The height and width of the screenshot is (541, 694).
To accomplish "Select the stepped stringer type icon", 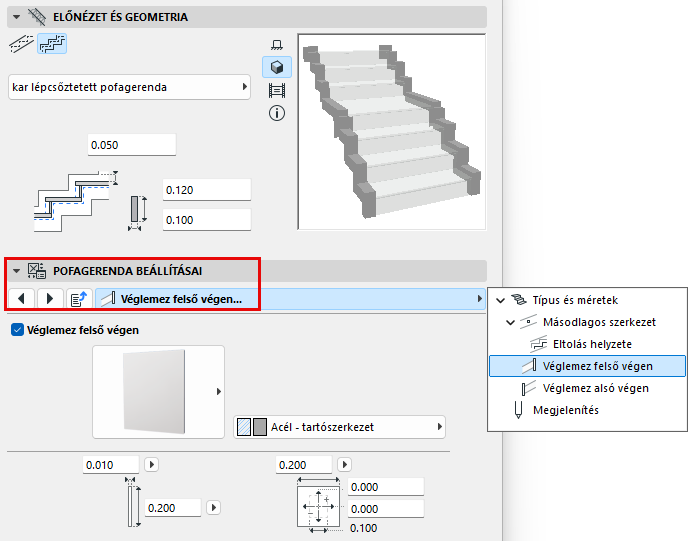I will tap(52, 44).
